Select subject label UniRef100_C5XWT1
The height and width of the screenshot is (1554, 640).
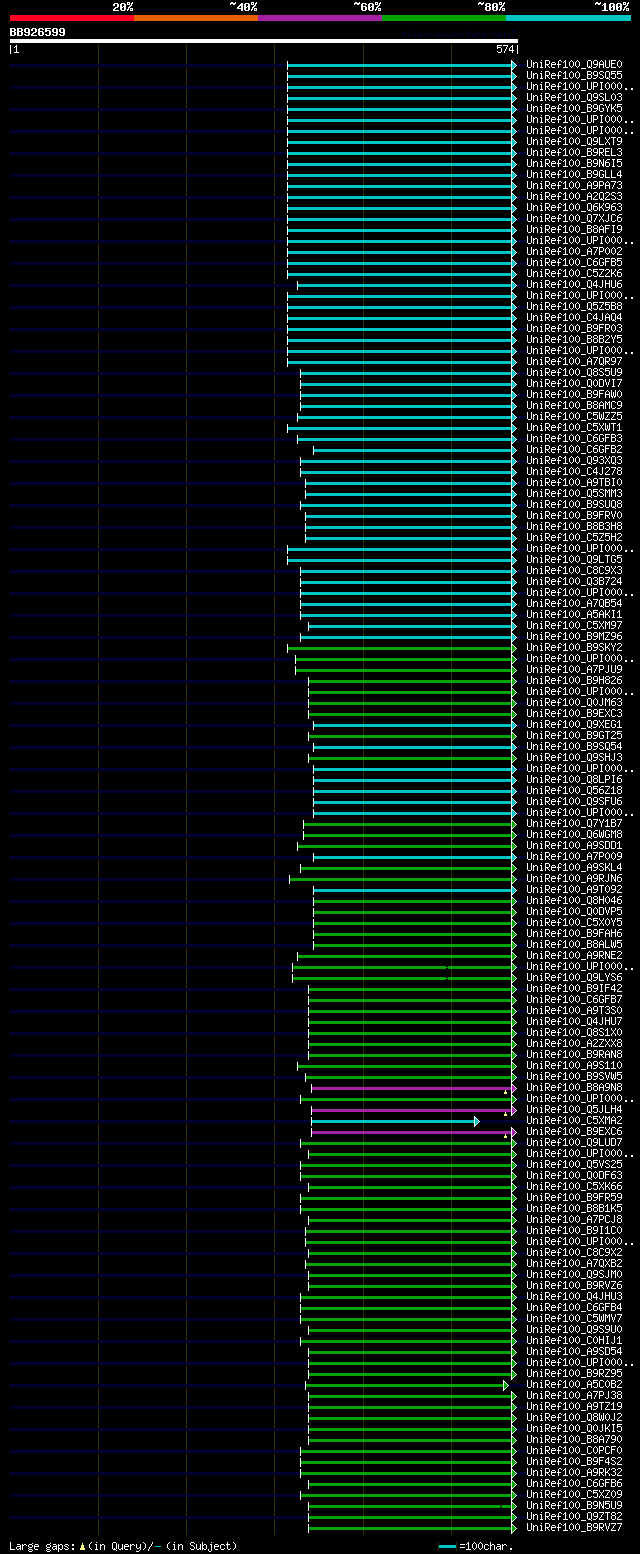574,428
